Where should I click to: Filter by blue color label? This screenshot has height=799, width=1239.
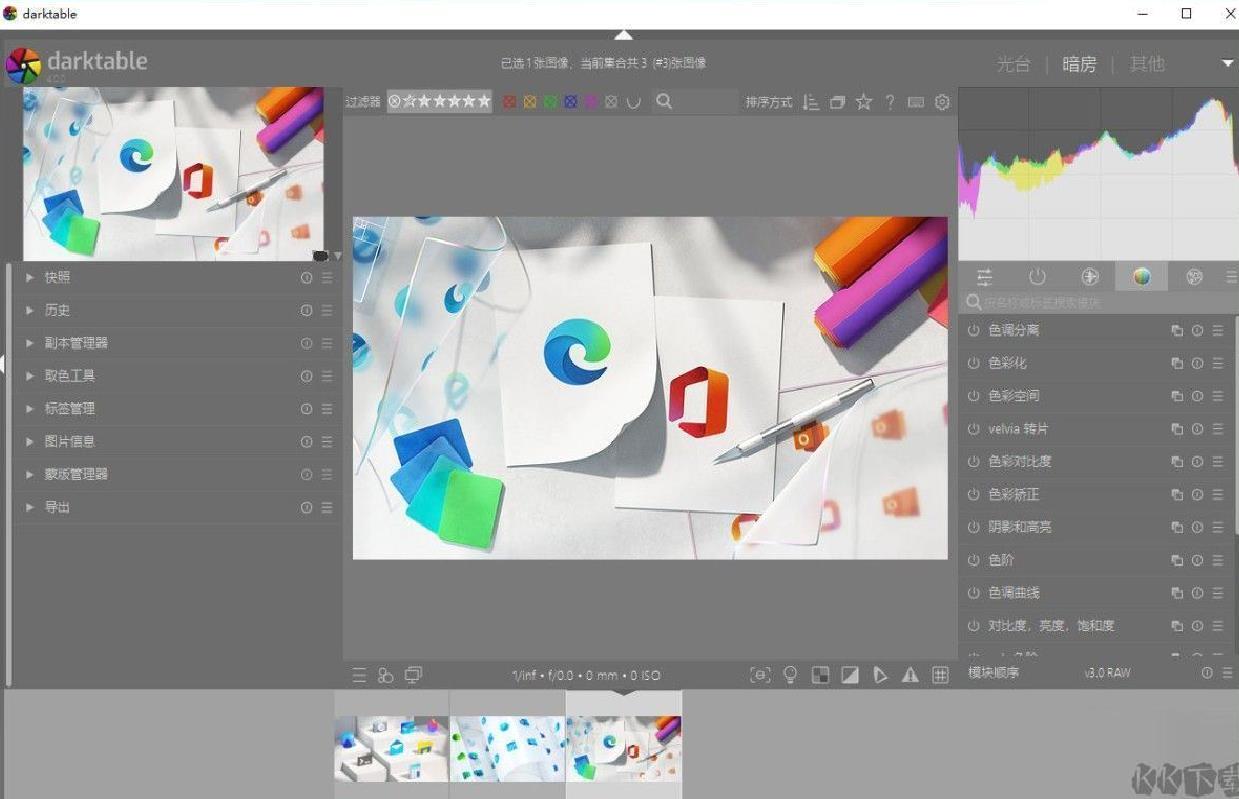pos(570,102)
